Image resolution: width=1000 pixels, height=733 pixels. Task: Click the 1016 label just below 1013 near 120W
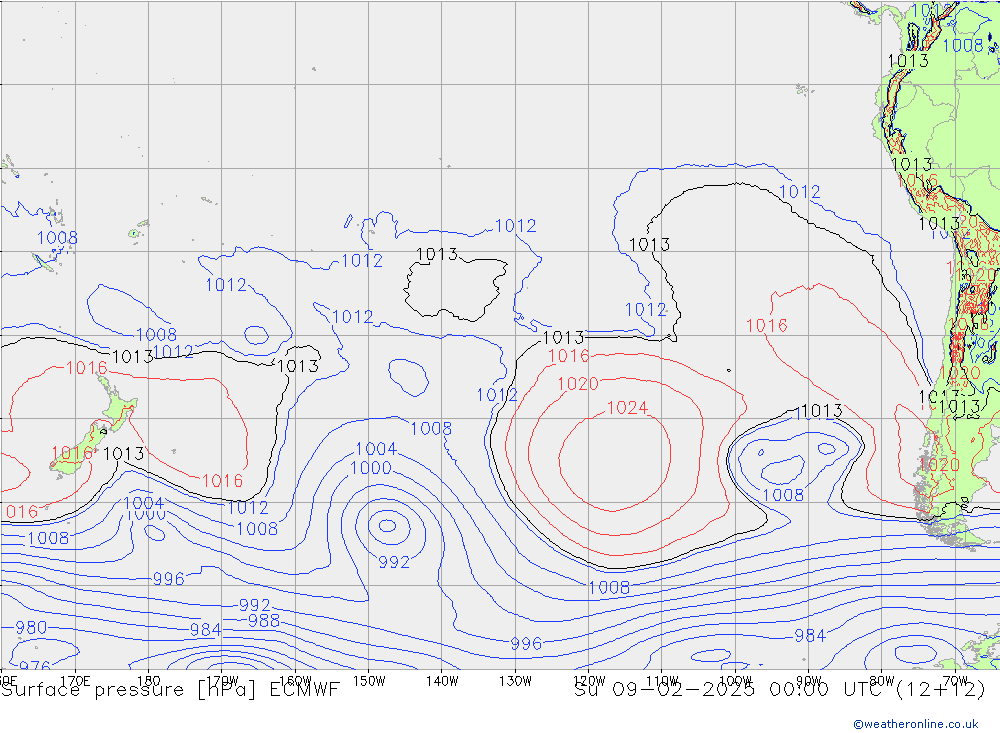(569, 355)
